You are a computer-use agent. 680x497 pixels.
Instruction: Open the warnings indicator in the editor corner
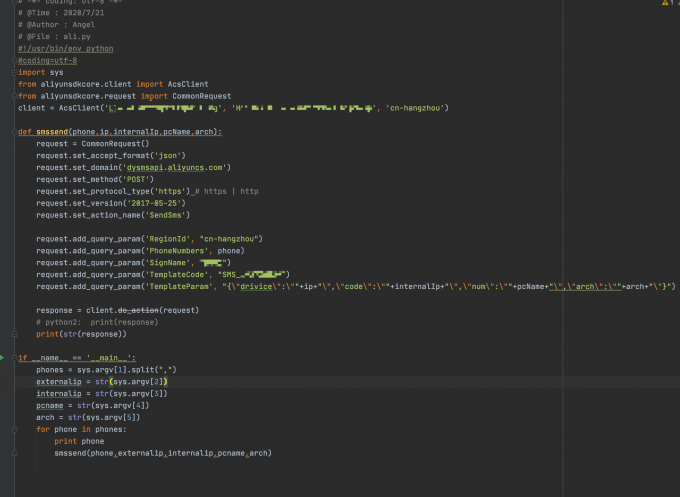coord(670,3)
